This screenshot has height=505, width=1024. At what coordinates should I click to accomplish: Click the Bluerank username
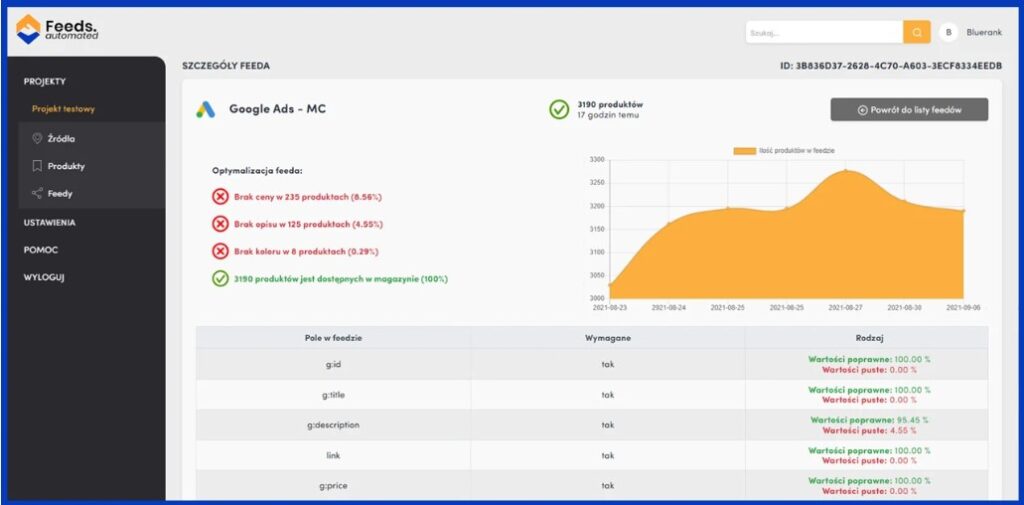coord(984,32)
